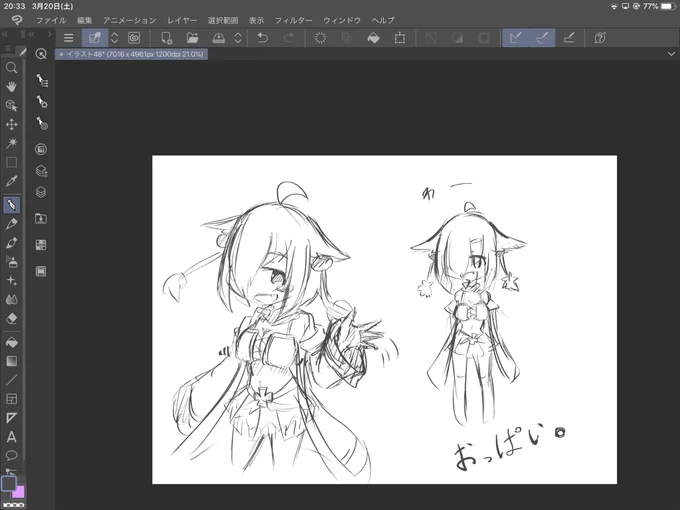Open the help question-mark icon
The image size is (680, 510).
pyautogui.click(x=600, y=38)
